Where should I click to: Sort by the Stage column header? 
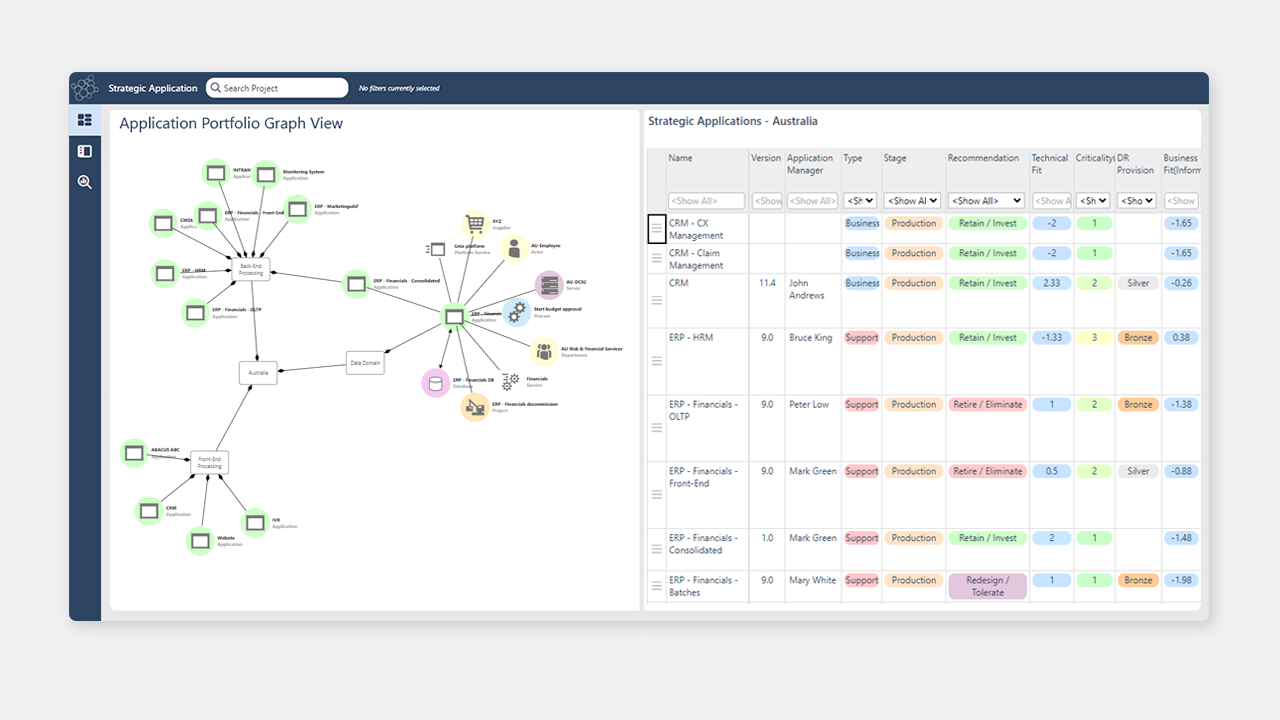pyautogui.click(x=895, y=158)
